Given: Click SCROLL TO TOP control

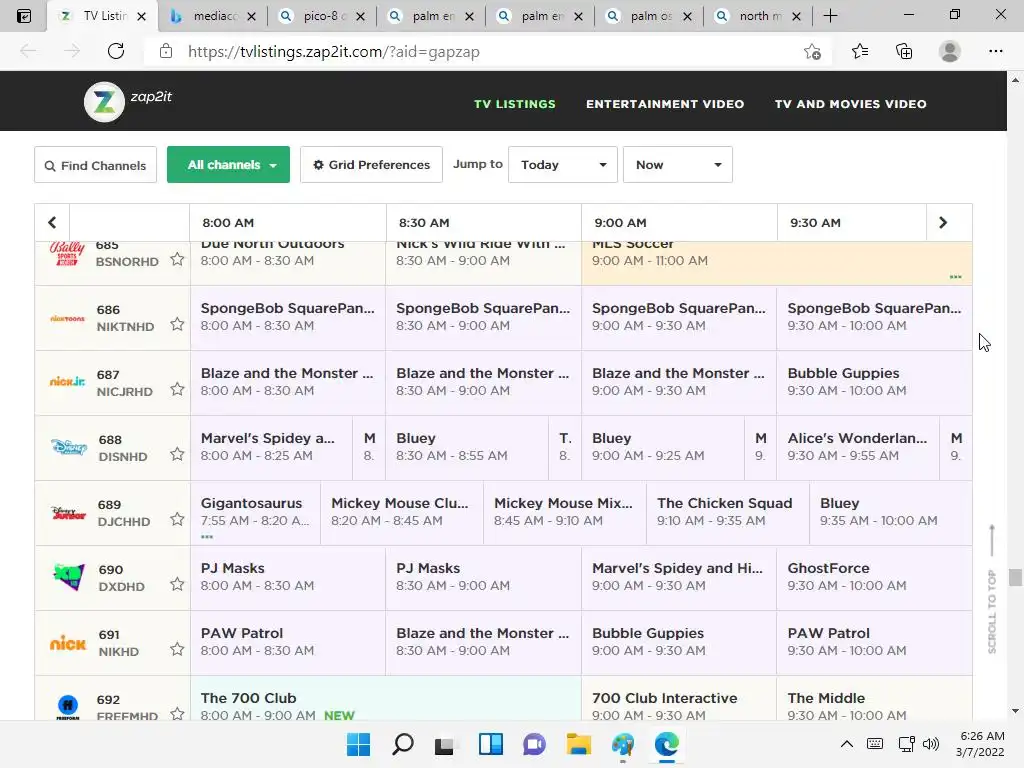Looking at the screenshot, I should point(992,589).
